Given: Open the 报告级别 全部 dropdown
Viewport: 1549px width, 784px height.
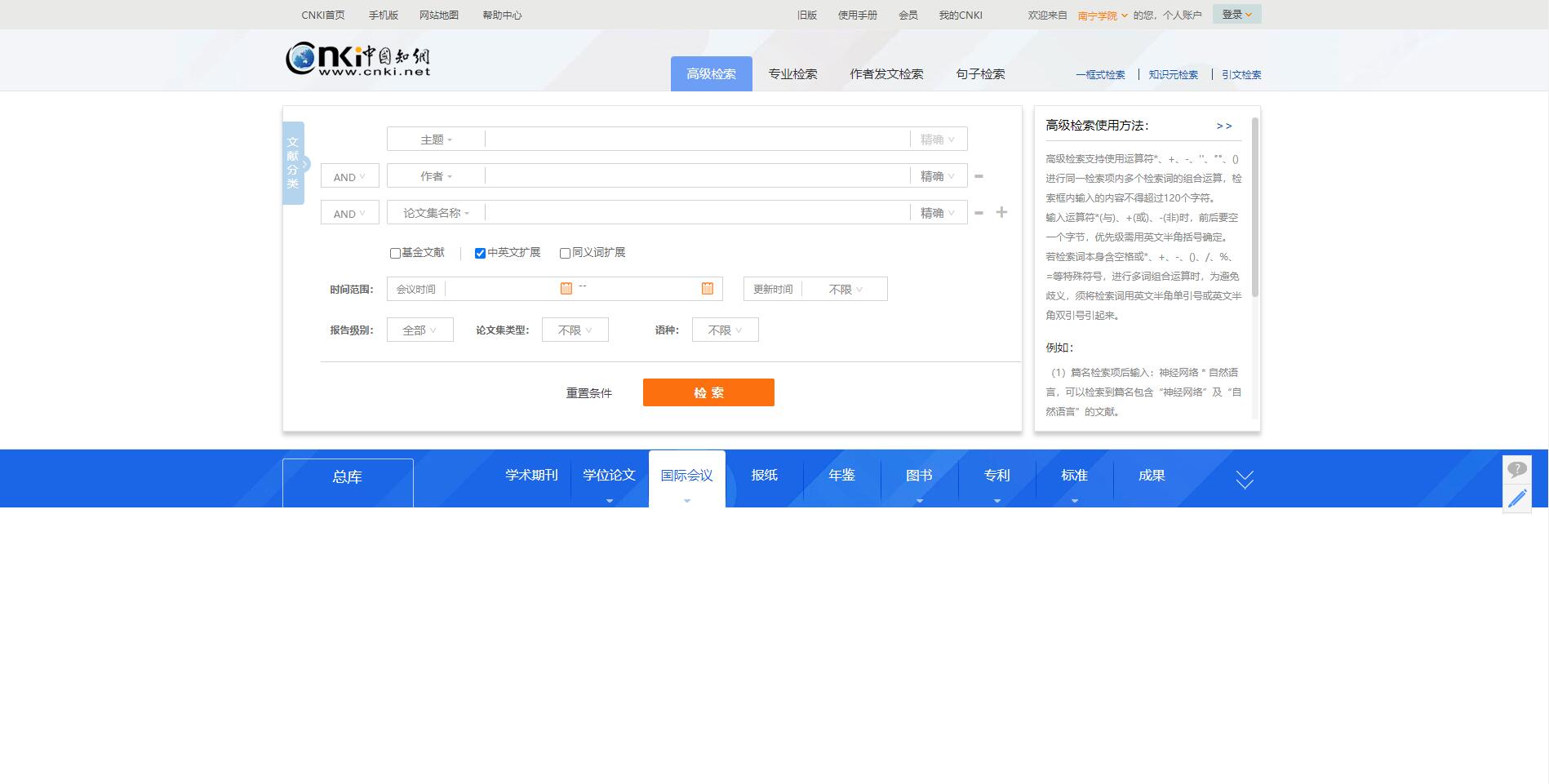Looking at the screenshot, I should (419, 330).
